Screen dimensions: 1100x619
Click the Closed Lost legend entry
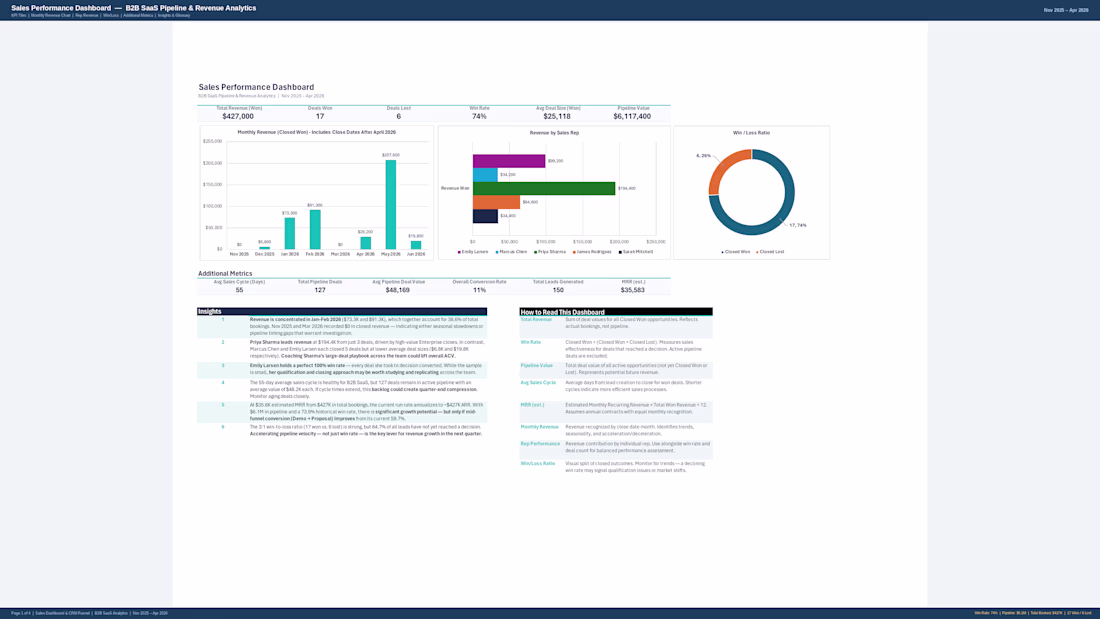(770, 251)
